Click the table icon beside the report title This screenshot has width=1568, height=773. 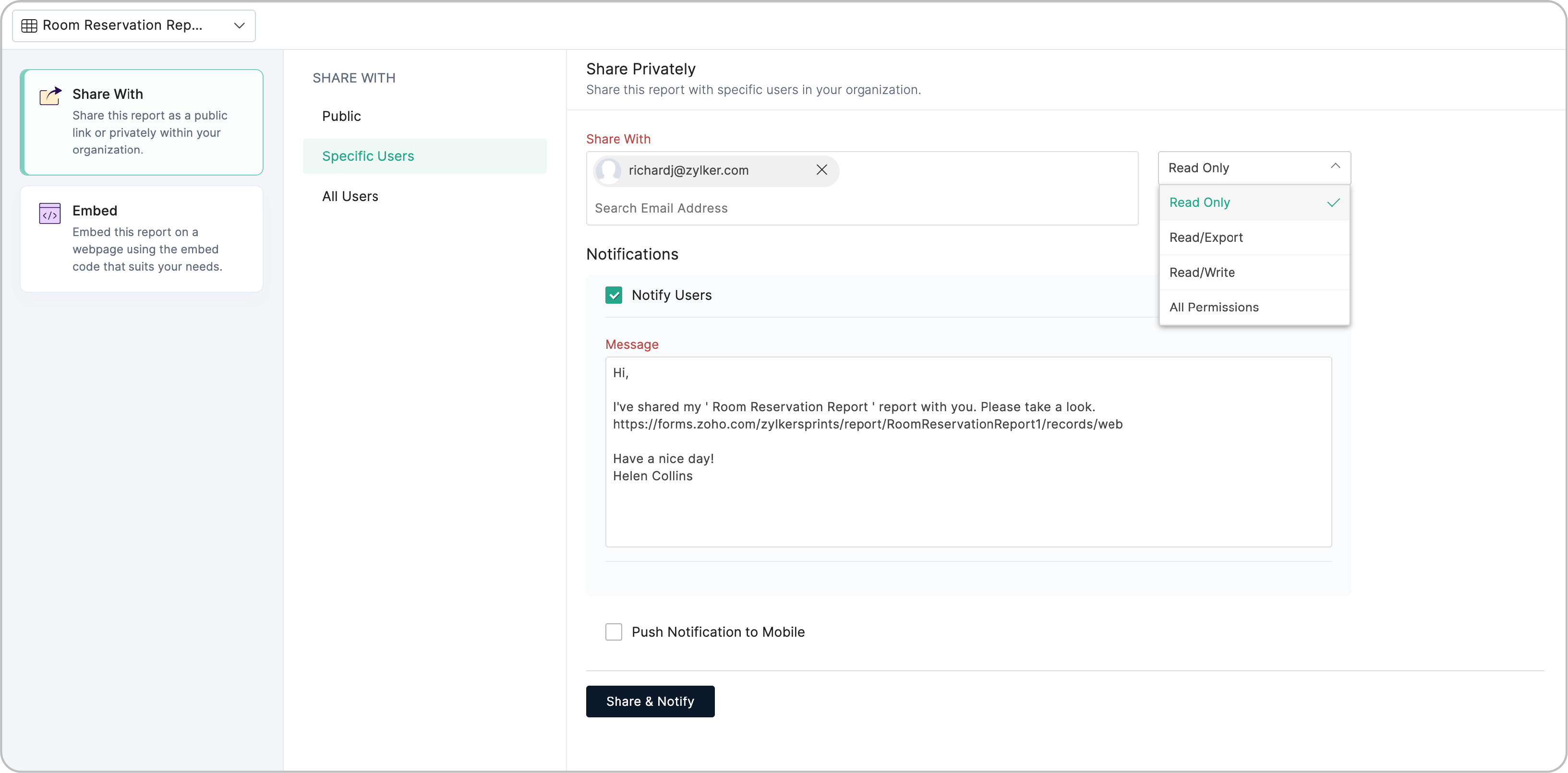point(29,25)
